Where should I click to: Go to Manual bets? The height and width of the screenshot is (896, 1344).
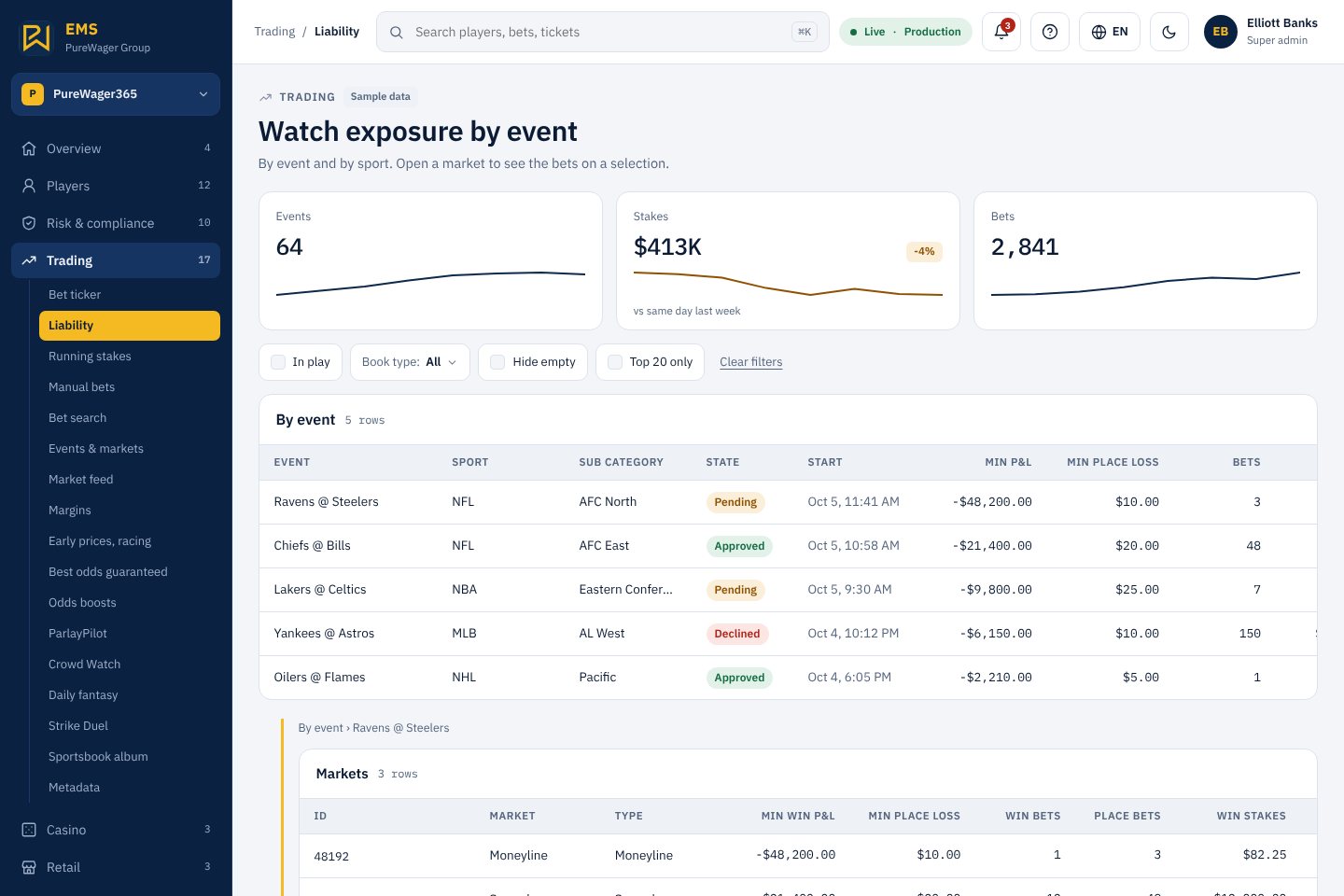(x=130, y=387)
